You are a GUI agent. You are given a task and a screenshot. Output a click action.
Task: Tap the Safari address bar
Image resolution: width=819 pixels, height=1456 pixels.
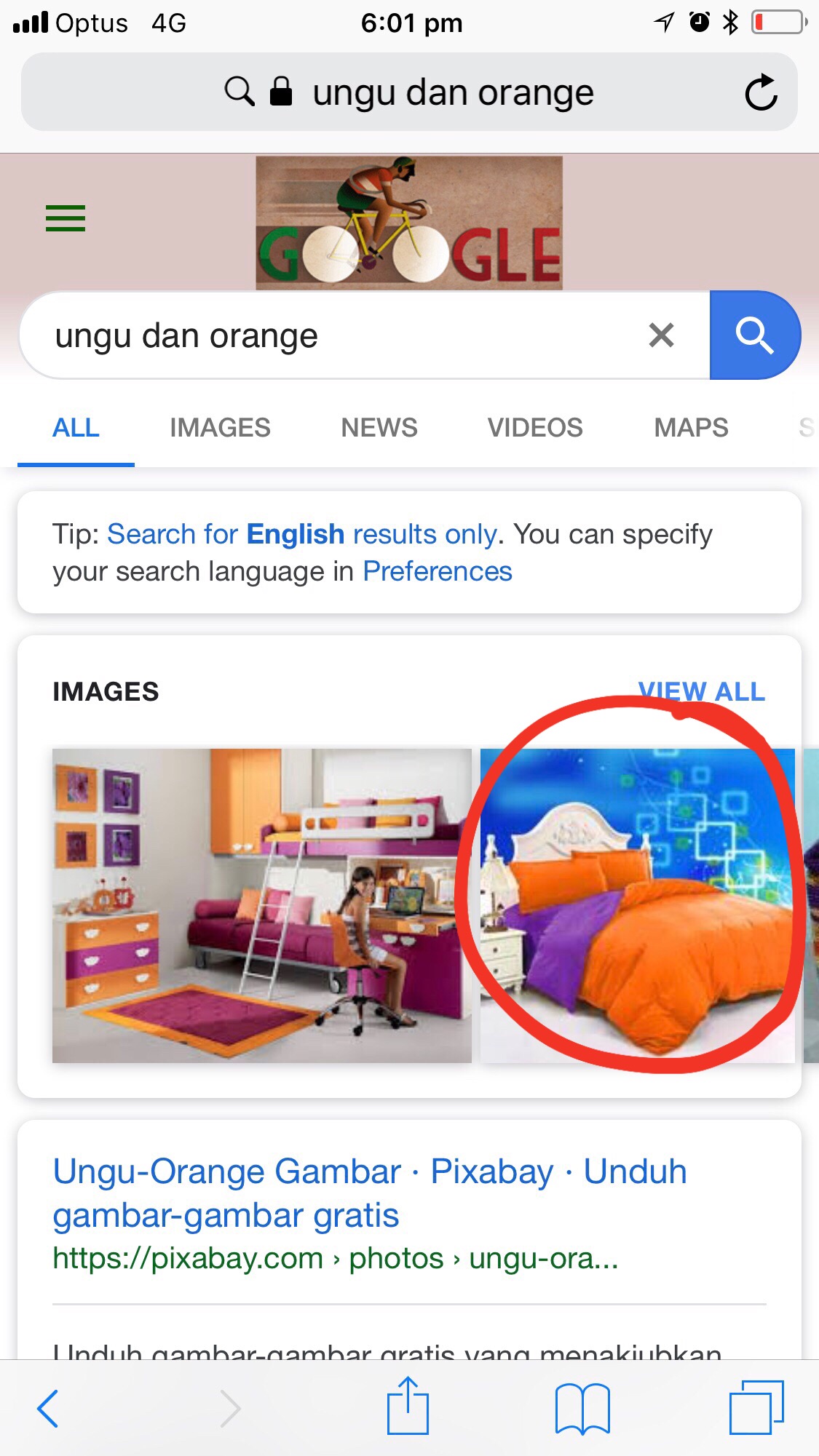point(409,92)
